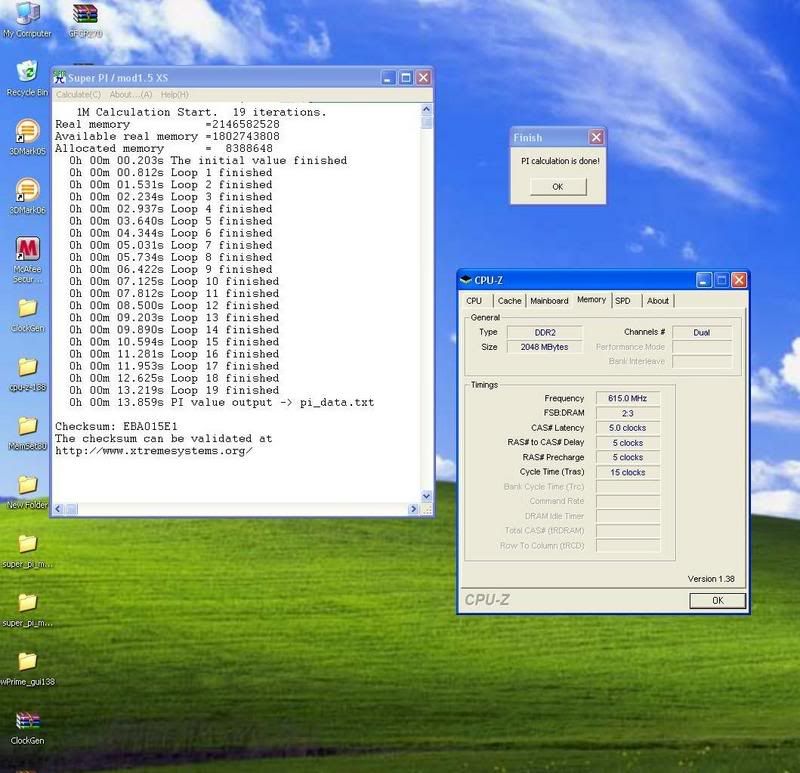
Task: Click the DDR2 memory type field
Action: coord(544,333)
